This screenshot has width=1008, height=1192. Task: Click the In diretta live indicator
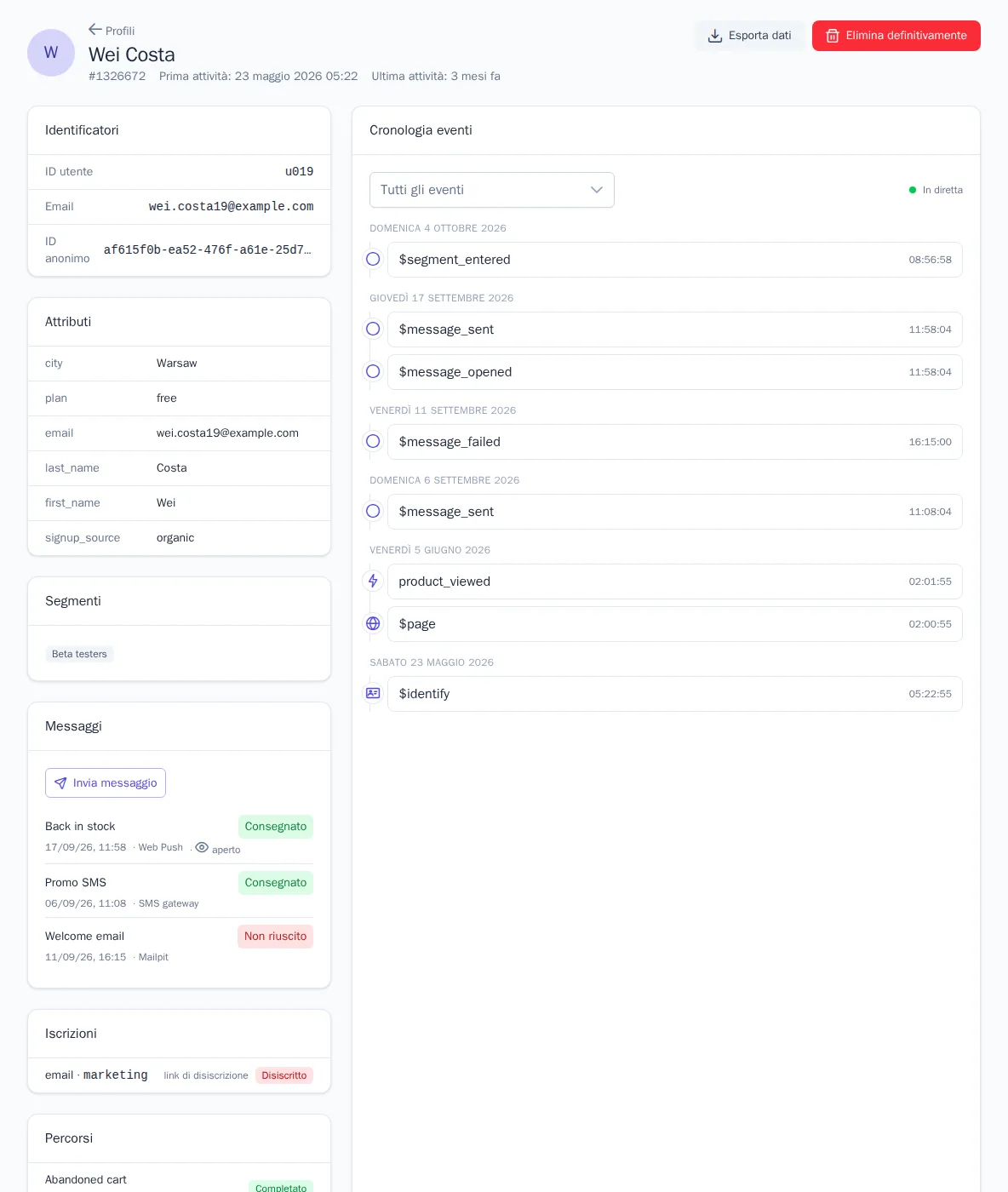936,190
